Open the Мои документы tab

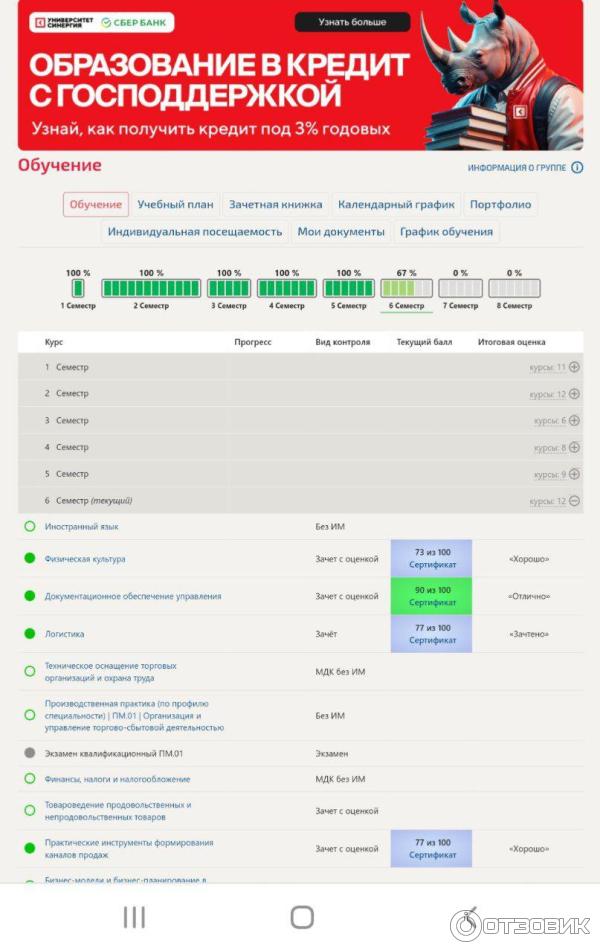point(340,232)
